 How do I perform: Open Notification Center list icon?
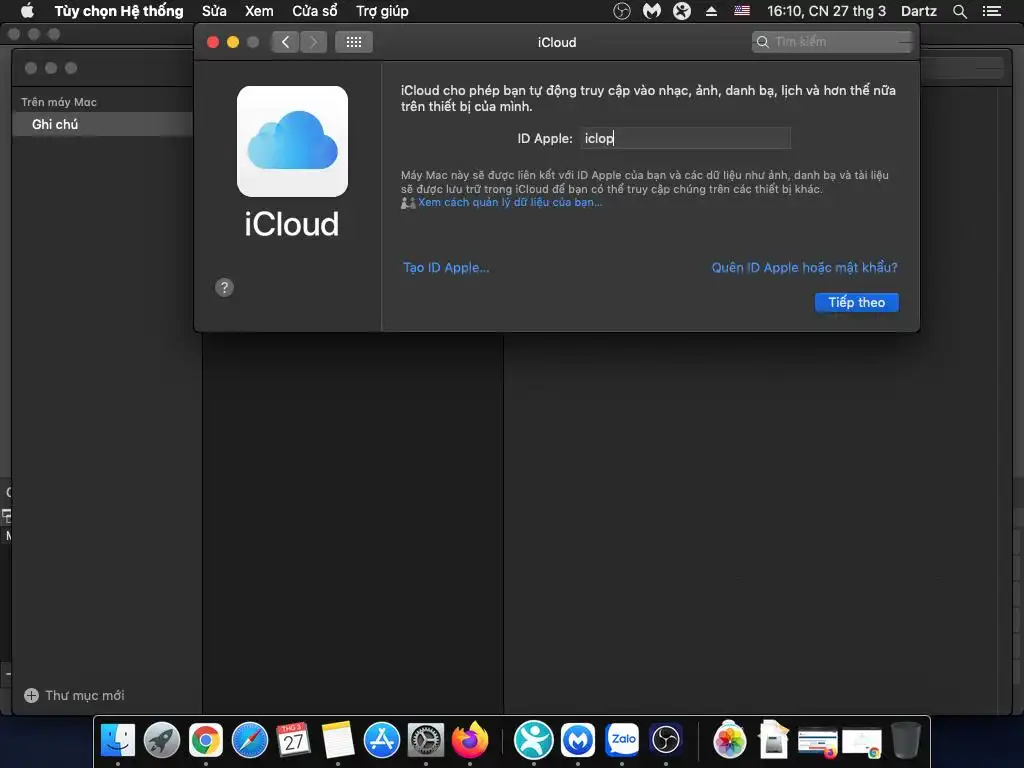991,11
